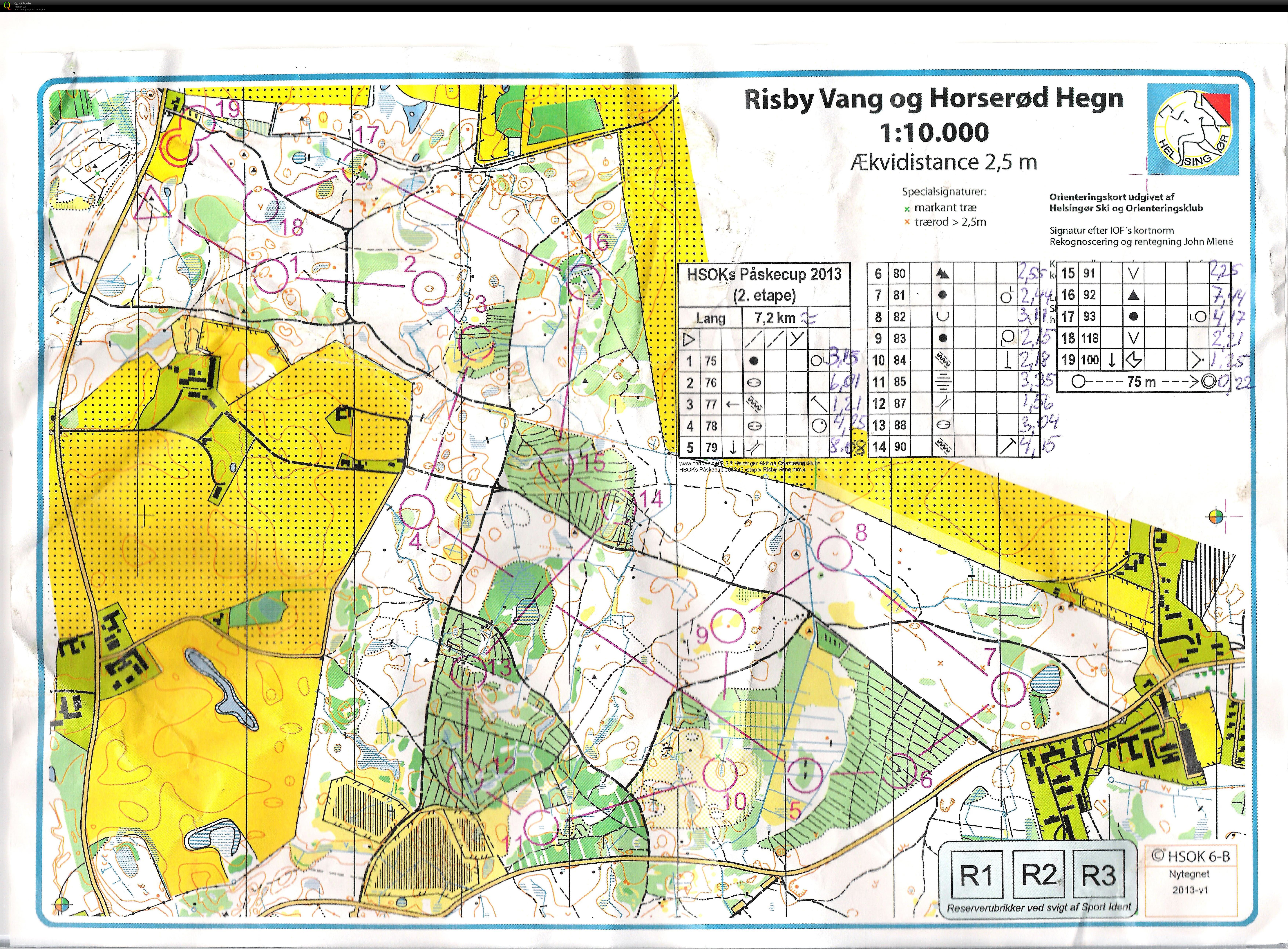Click the 'Ækvidistance 2,5 m' text

click(x=944, y=163)
